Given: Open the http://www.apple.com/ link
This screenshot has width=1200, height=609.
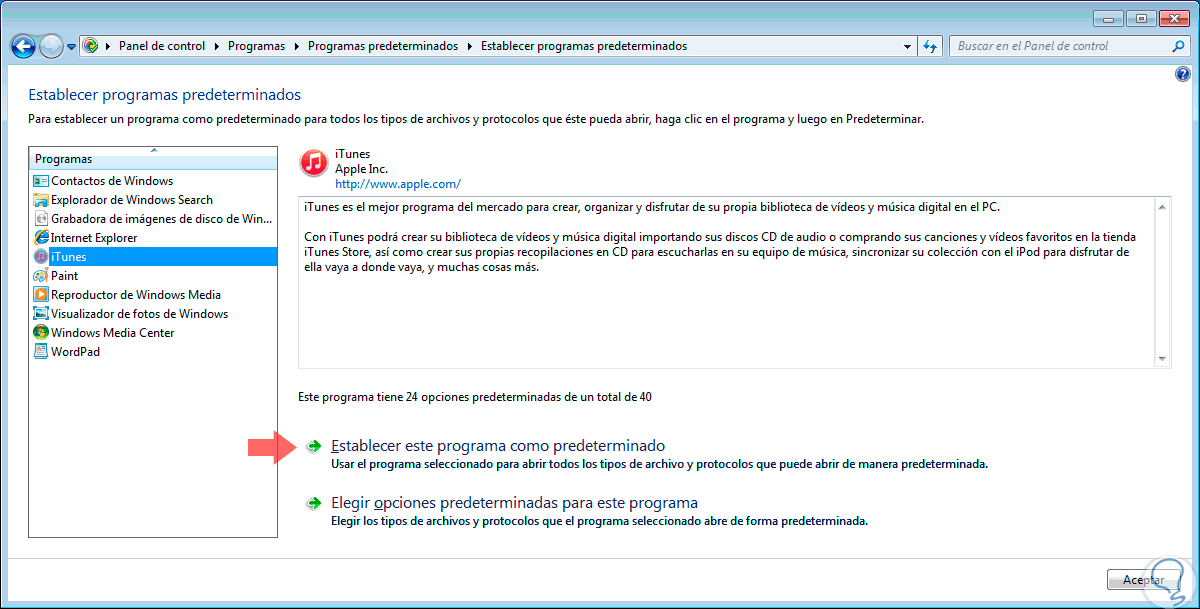Looking at the screenshot, I should tap(398, 184).
